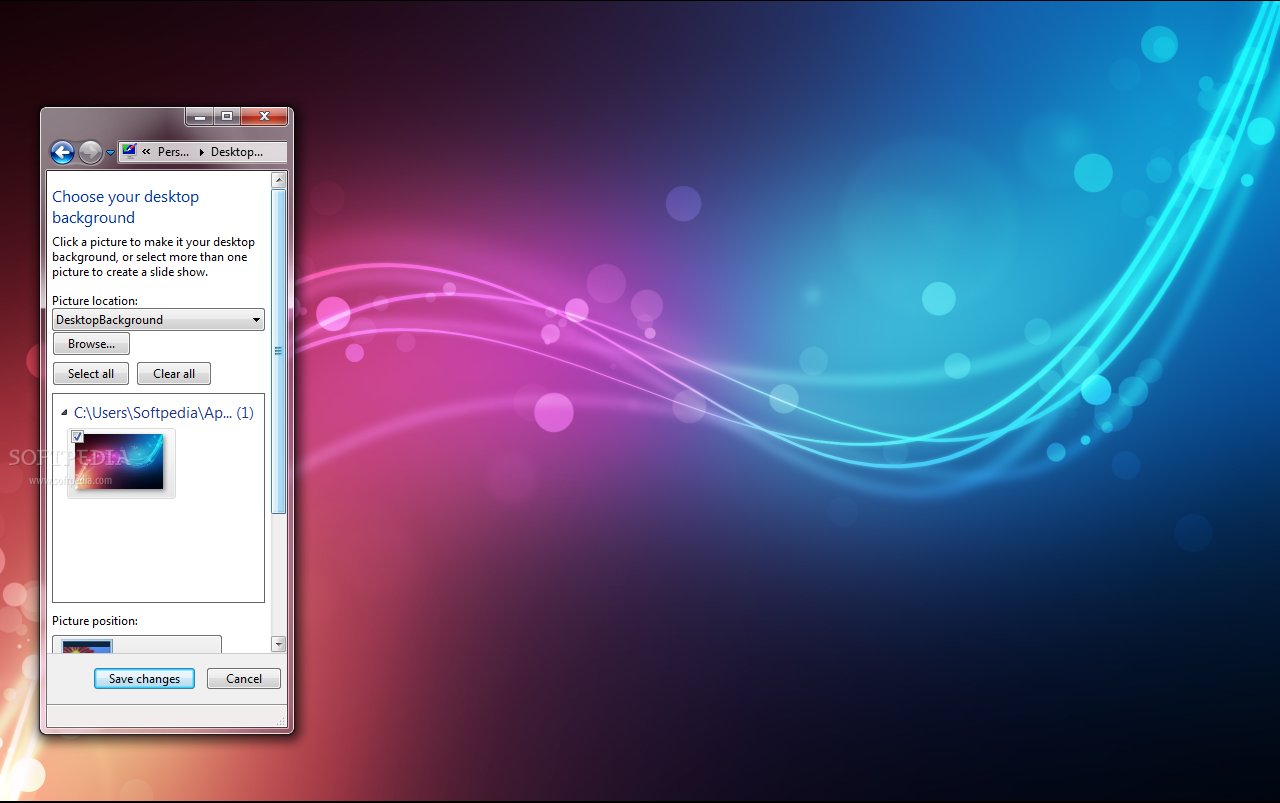Click the C:\Users\Softpedia\Ap... (1) group header
The width and height of the screenshot is (1280, 803).
point(164,412)
